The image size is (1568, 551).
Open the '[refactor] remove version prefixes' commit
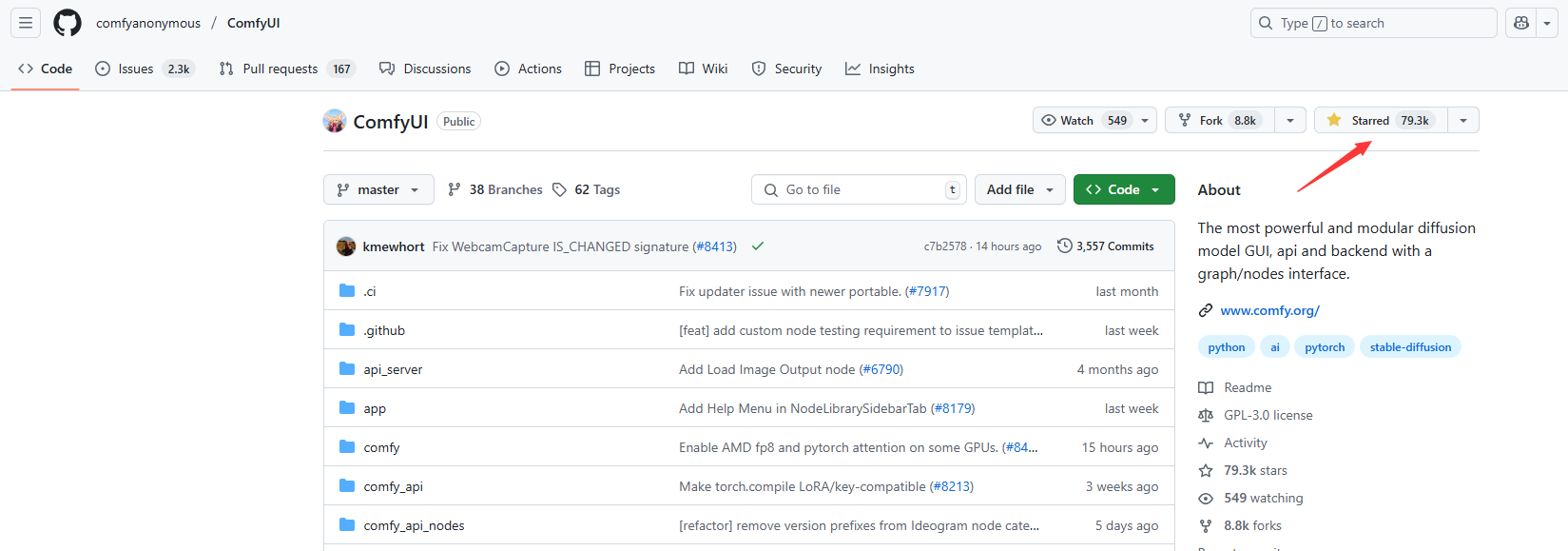pyautogui.click(x=859, y=525)
